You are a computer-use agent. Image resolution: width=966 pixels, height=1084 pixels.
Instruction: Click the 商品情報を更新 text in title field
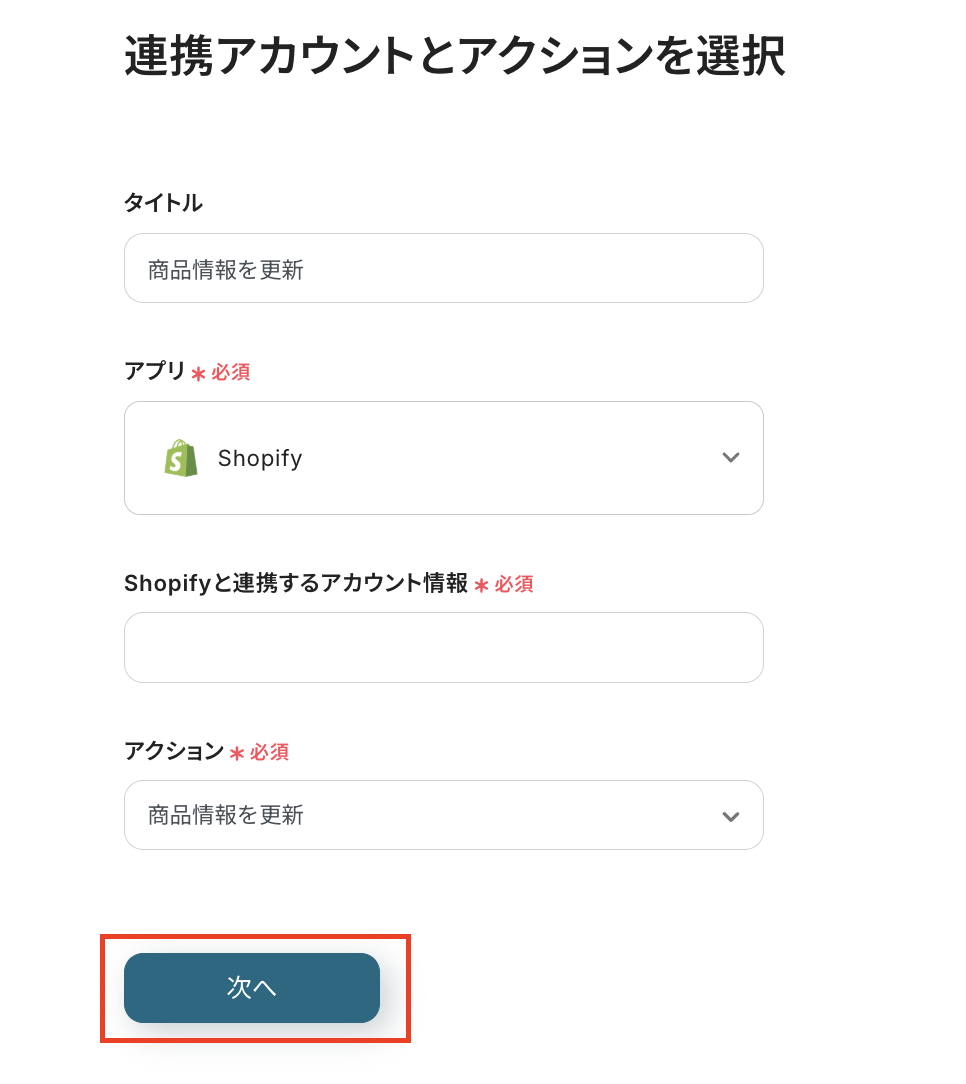[x=226, y=269]
